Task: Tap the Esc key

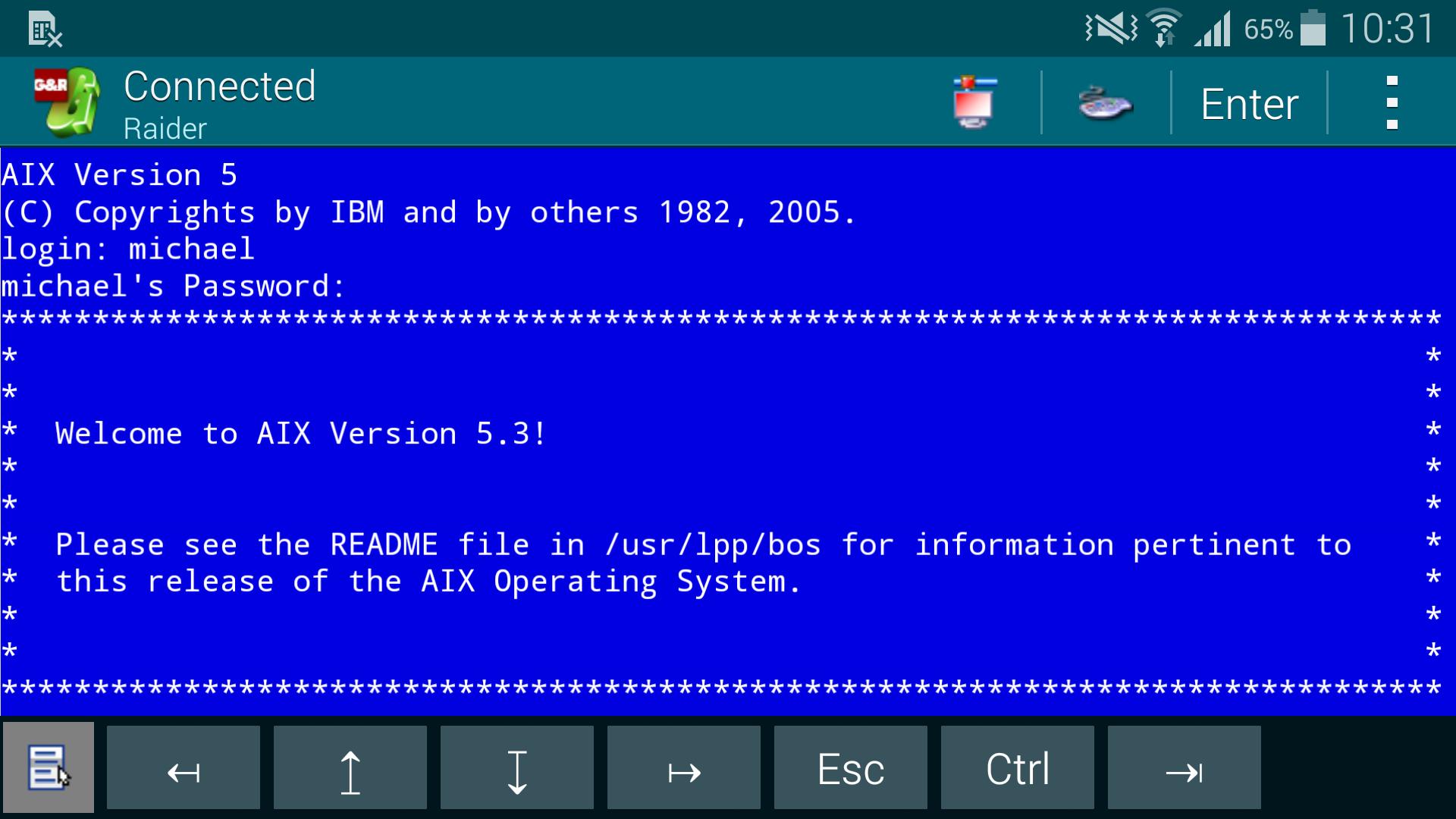Action: pyautogui.click(x=851, y=767)
